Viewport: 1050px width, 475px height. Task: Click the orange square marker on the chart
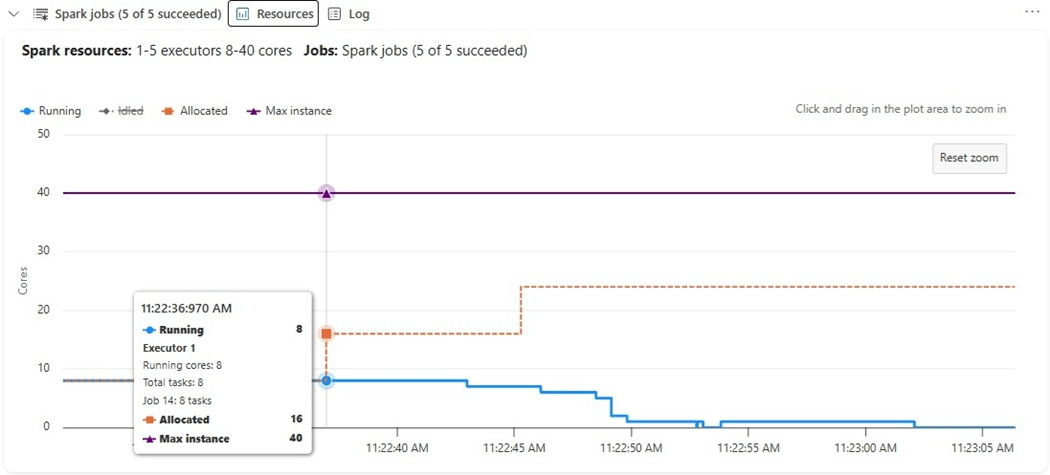326,334
